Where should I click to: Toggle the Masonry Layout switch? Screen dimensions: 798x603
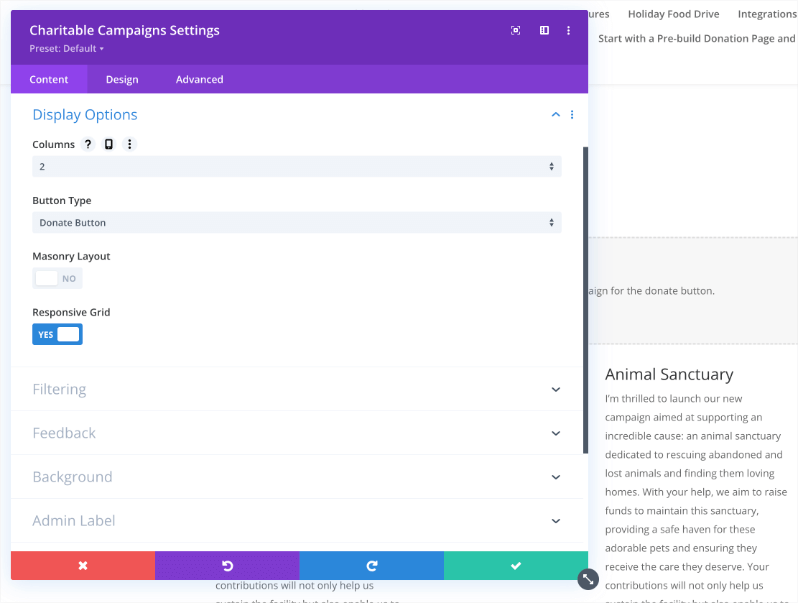(x=57, y=278)
